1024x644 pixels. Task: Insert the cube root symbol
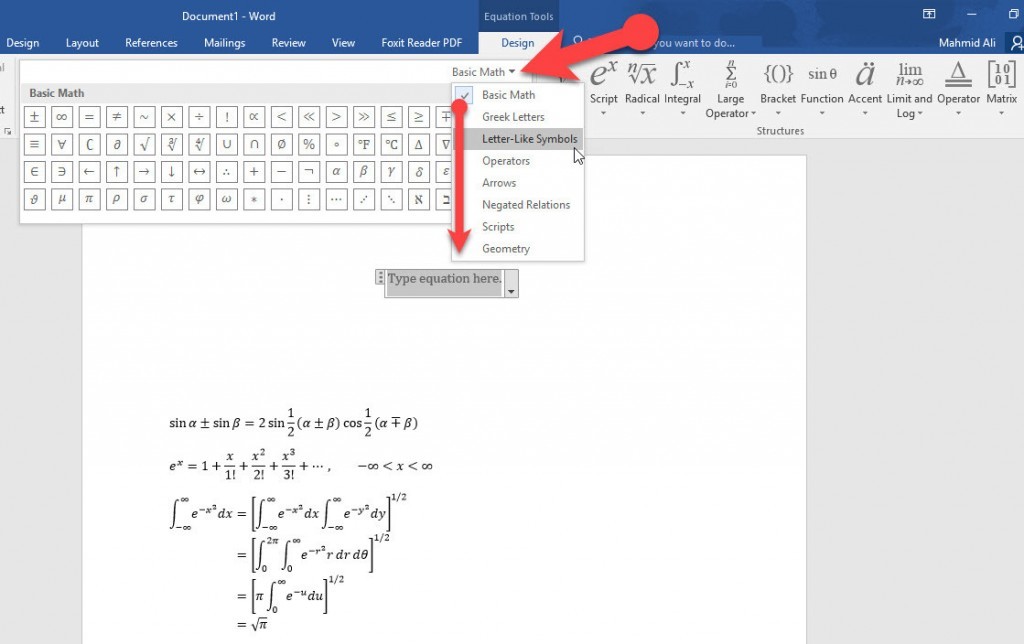pos(171,144)
